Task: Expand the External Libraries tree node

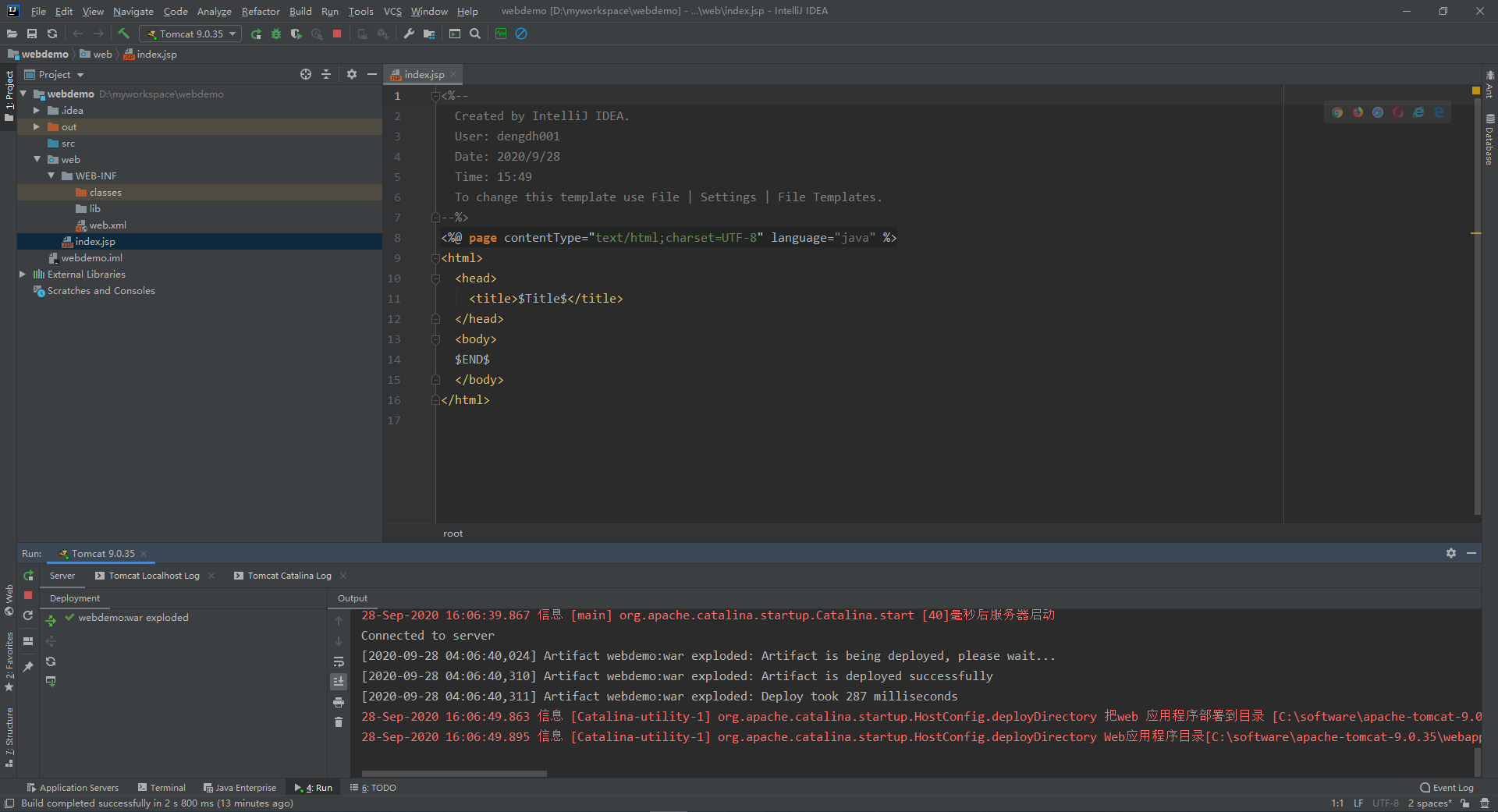Action: coord(23,275)
